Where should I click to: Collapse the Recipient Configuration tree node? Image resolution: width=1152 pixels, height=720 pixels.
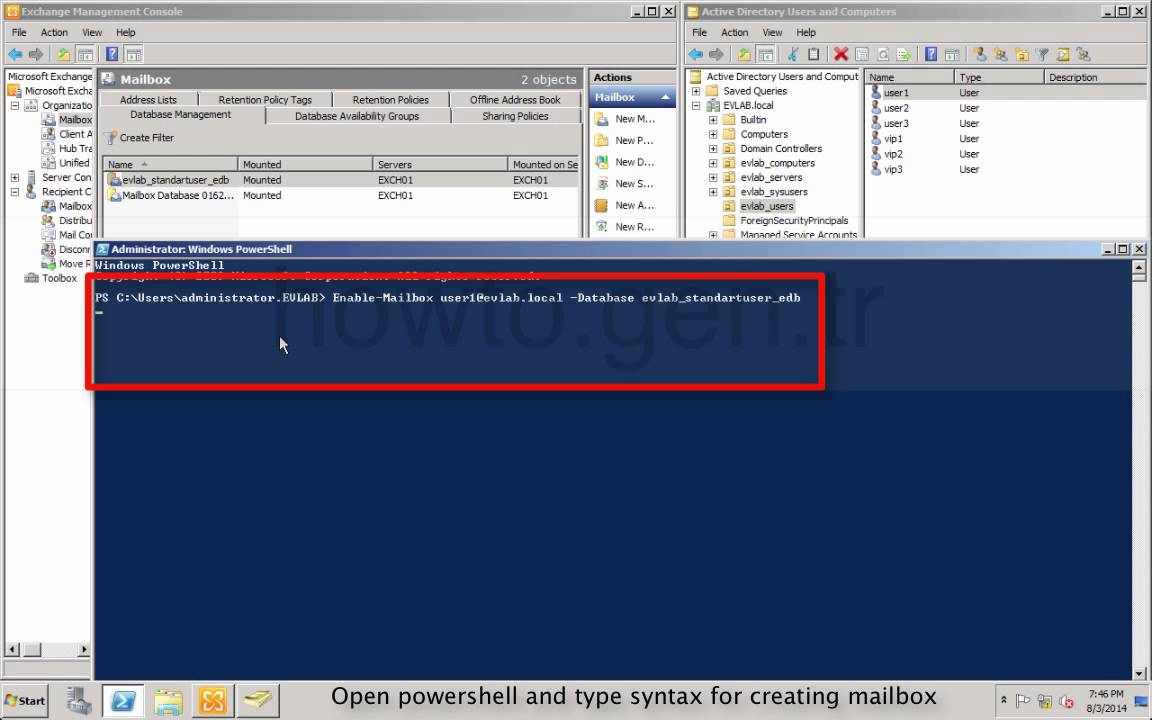[x=15, y=192]
